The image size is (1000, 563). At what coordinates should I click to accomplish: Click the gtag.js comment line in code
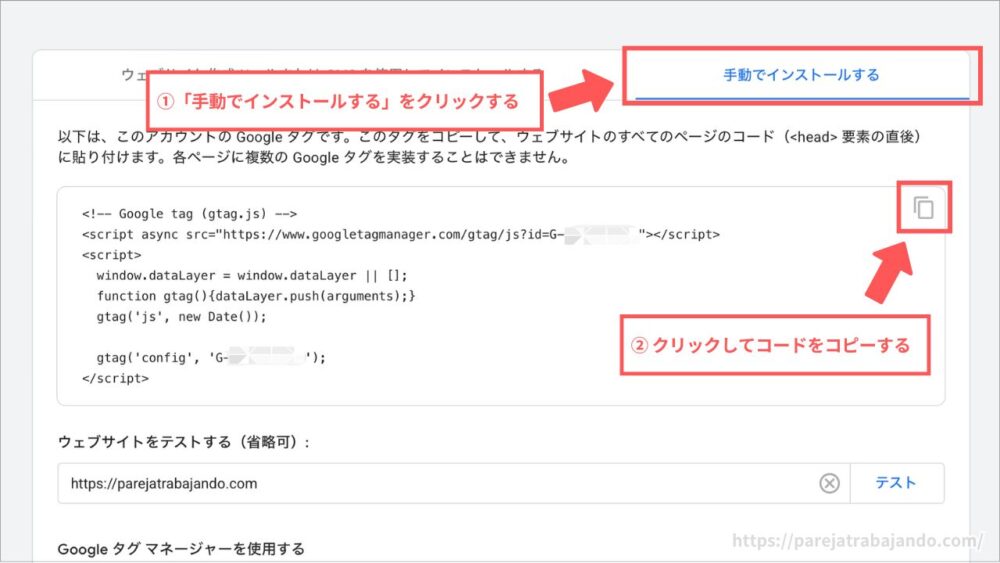189,214
